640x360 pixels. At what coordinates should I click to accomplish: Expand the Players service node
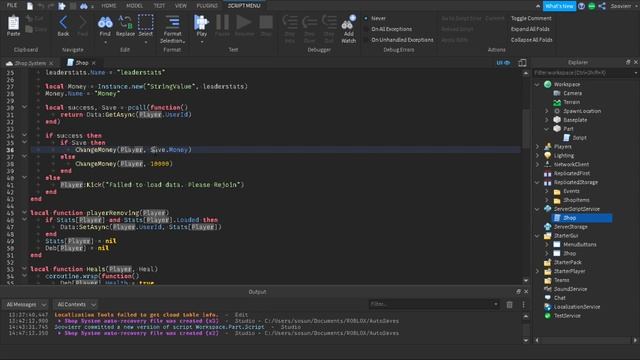pos(537,147)
